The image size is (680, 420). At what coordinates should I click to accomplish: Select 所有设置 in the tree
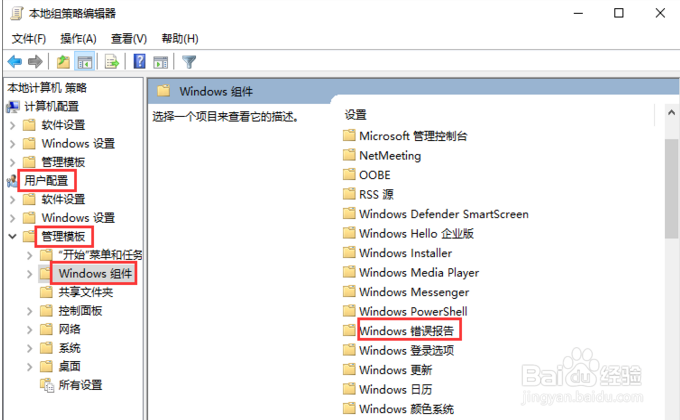(80, 385)
